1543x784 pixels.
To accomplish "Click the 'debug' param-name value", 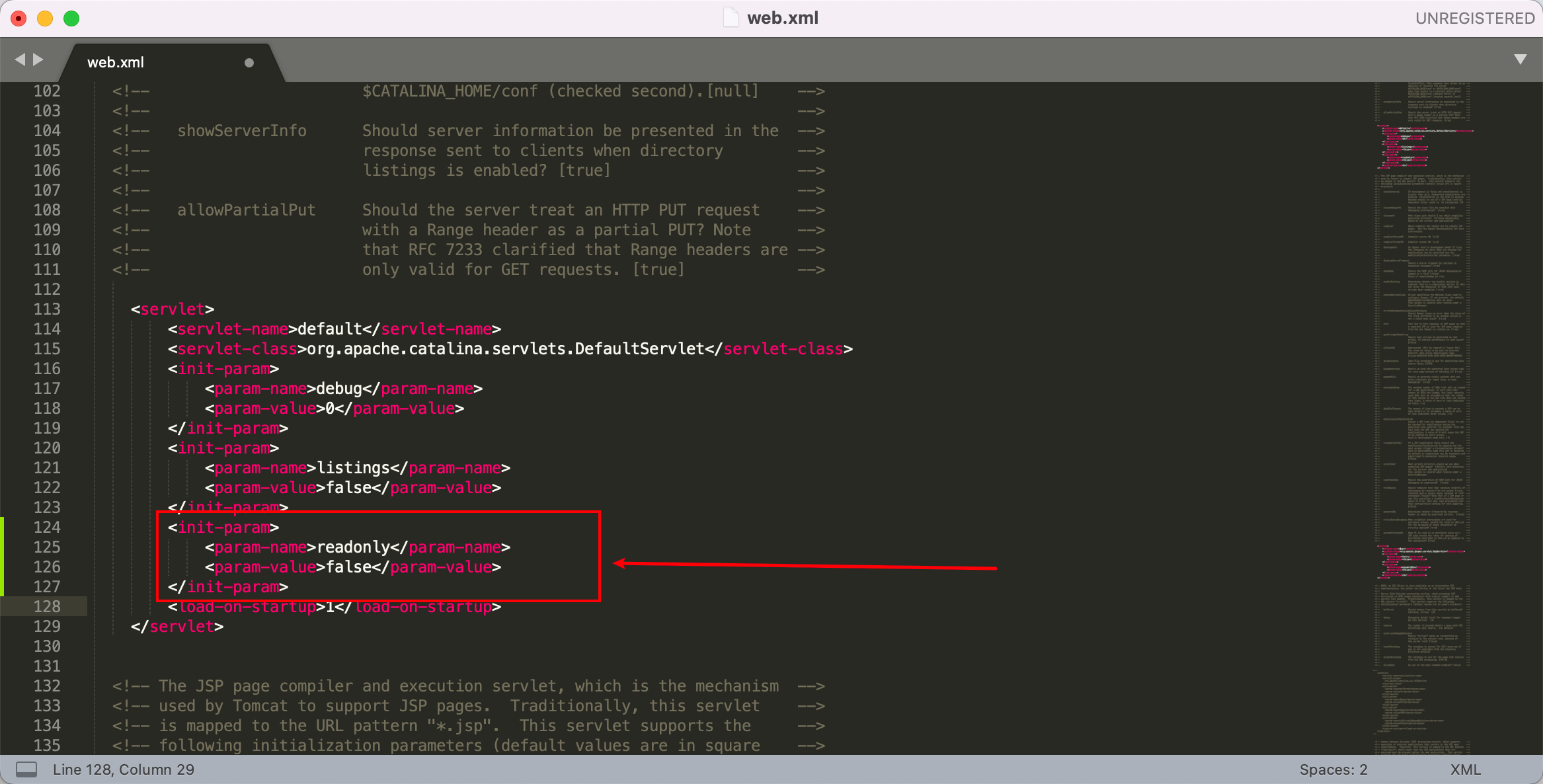I will [339, 388].
